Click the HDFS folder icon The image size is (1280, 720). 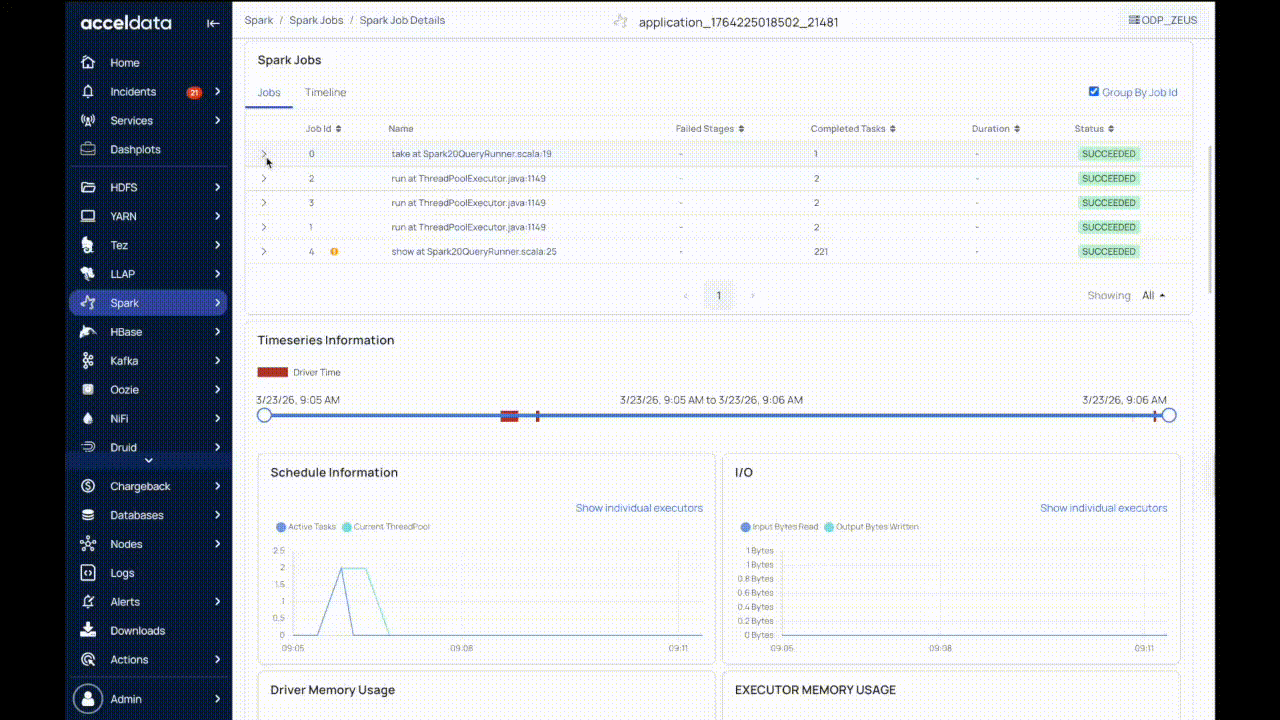tap(88, 187)
